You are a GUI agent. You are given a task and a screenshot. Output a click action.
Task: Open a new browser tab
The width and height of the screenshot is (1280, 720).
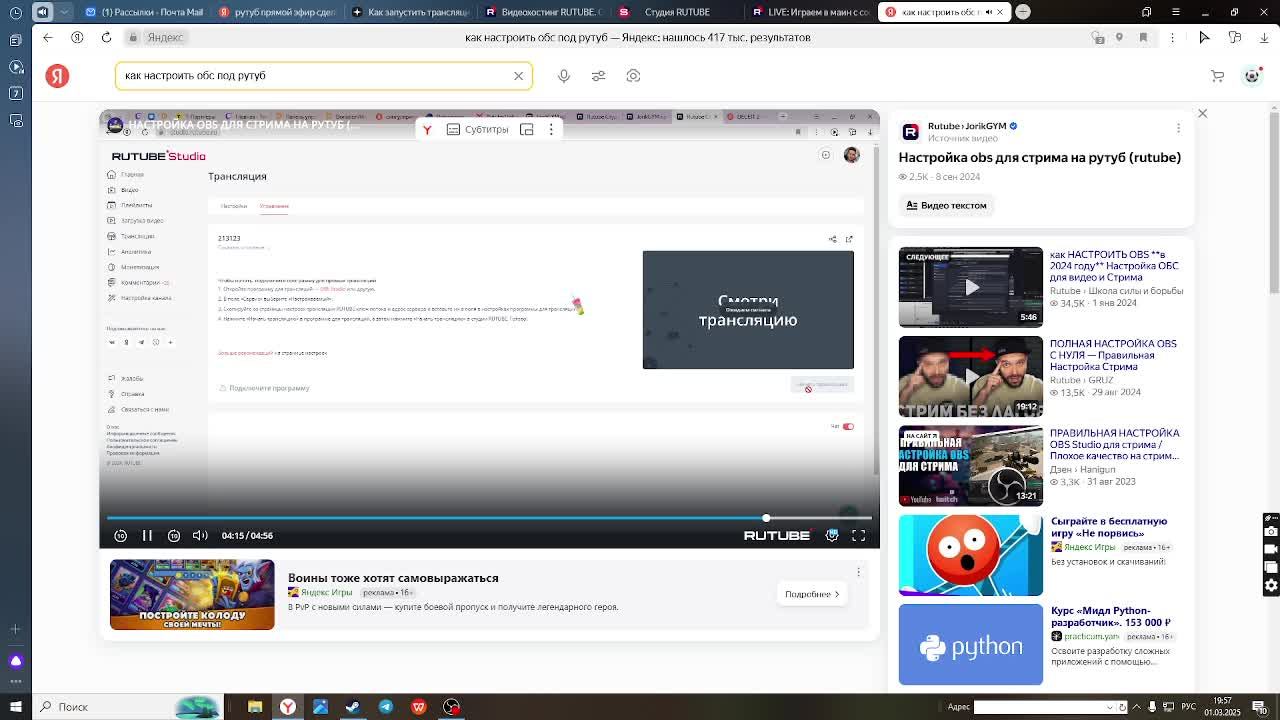click(1023, 12)
